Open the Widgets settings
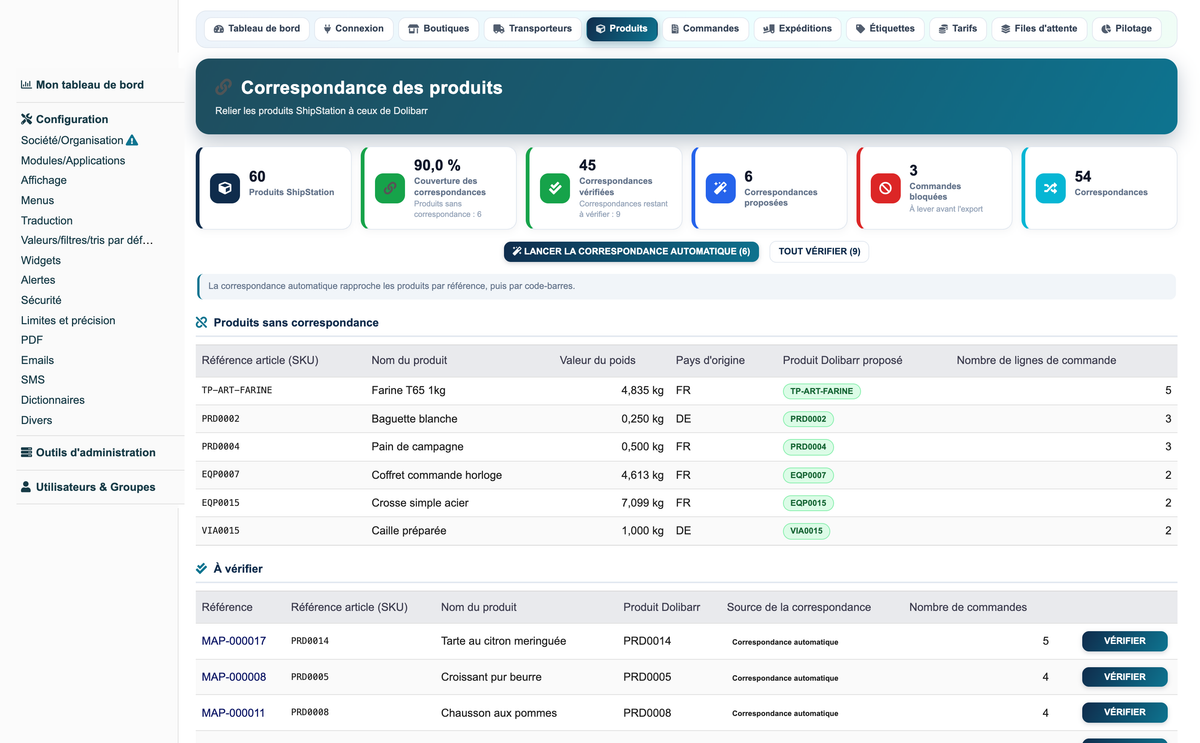Viewport: 1200px width, 743px height. [41, 261]
